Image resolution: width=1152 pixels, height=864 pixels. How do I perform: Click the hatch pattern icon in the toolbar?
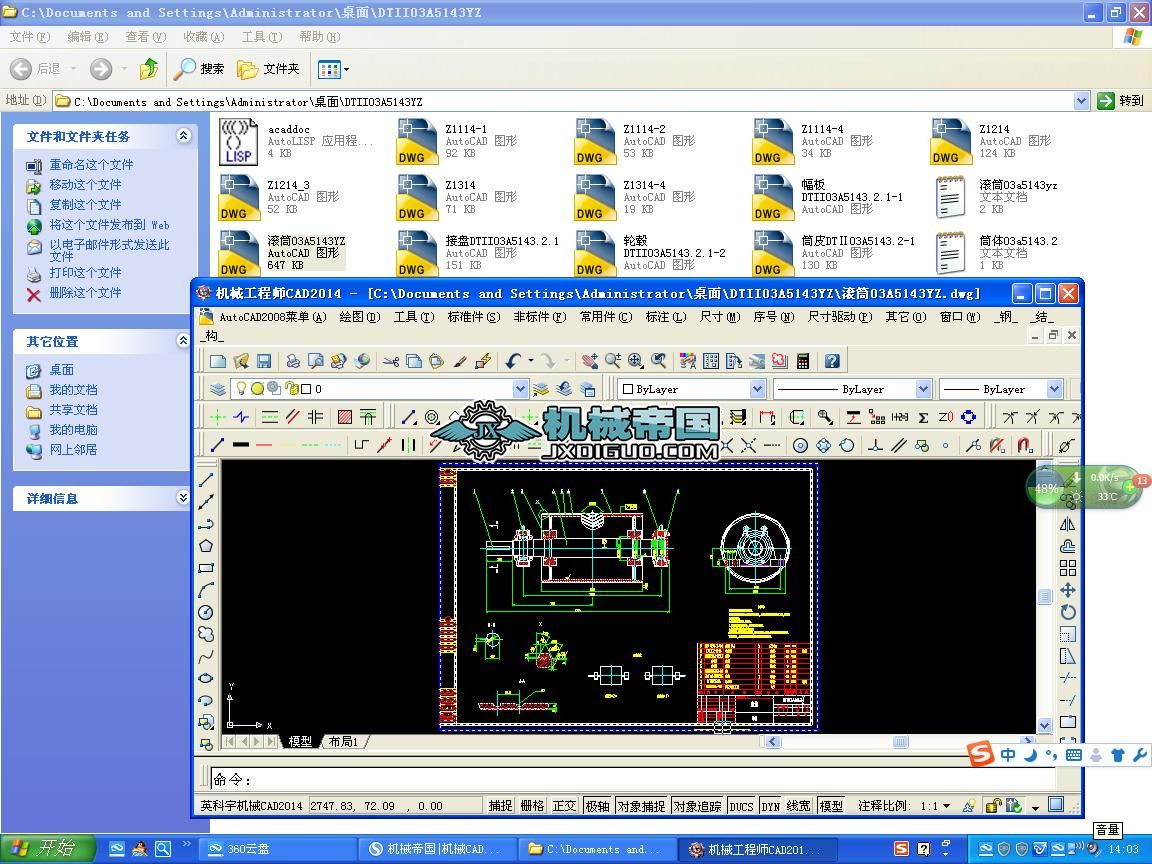345,417
